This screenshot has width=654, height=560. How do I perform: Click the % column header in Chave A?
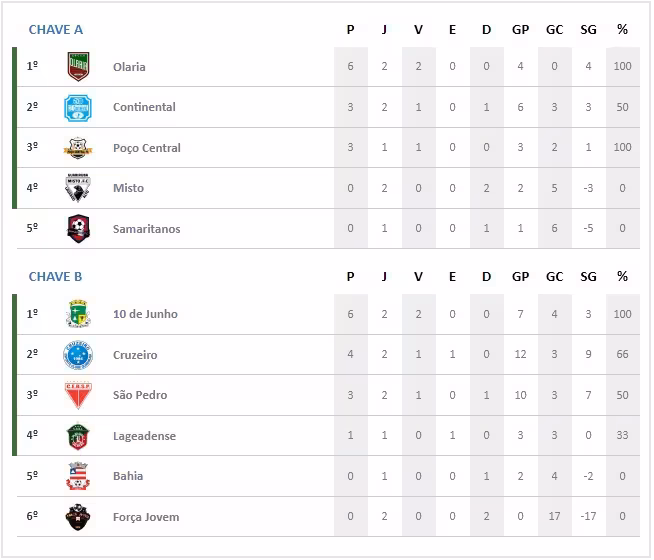tap(622, 29)
